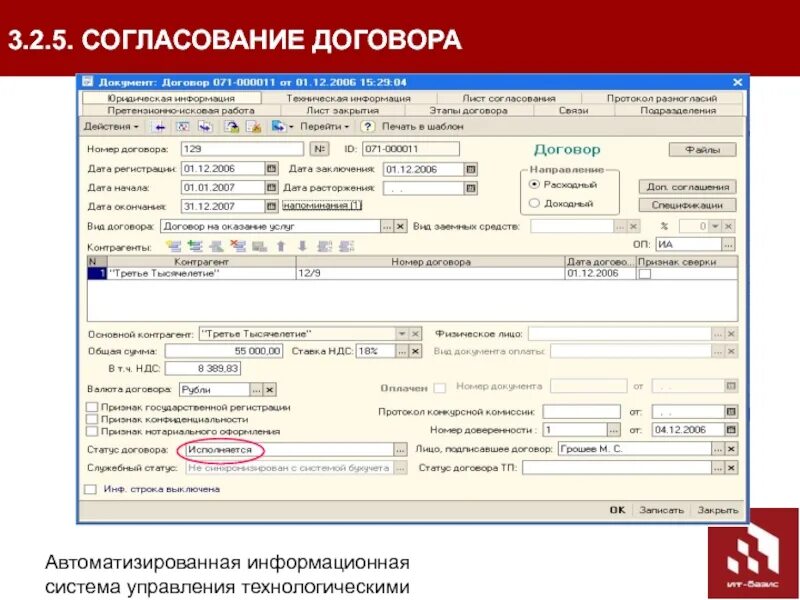This screenshot has width=800, height=600.
Task: Open Претензионно-исковая работа tab
Action: (x=181, y=110)
